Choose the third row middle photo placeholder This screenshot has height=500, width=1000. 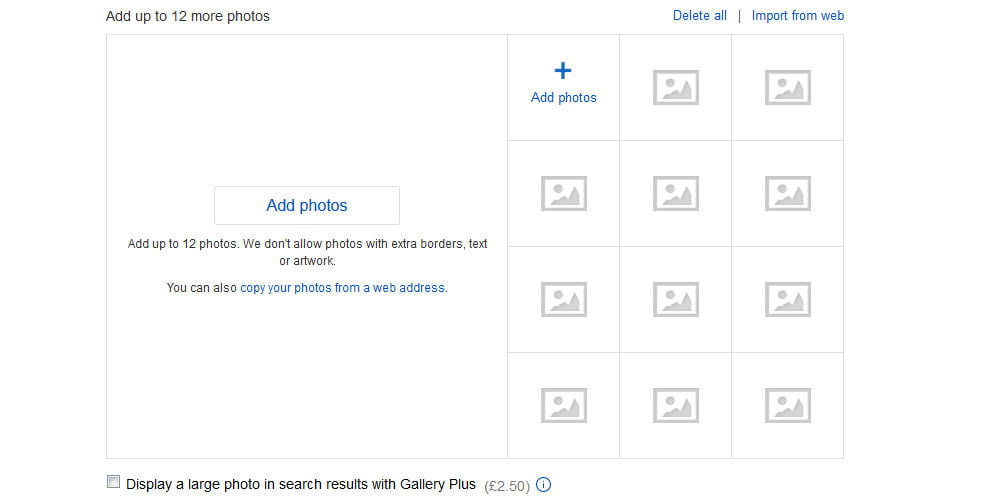[675, 299]
